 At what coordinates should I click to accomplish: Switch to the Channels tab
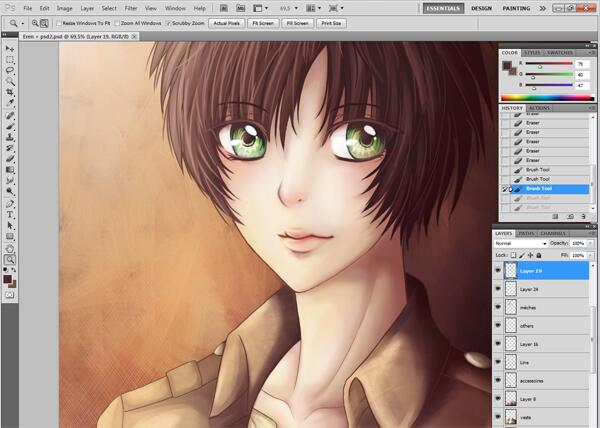[553, 233]
